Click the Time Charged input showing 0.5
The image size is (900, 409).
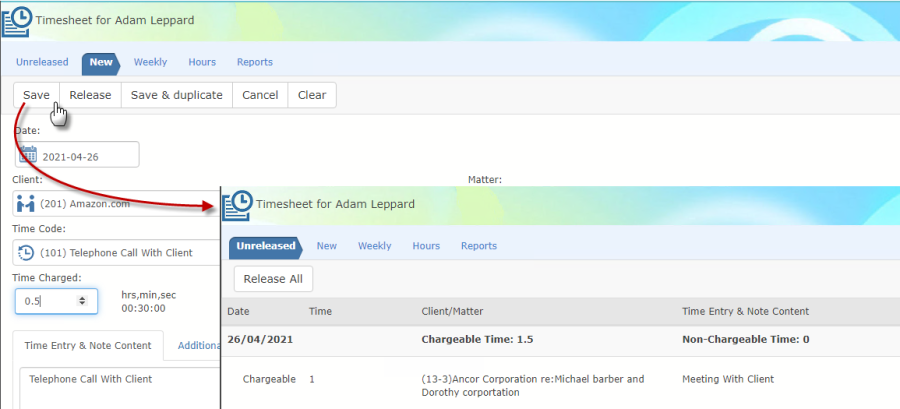[56, 301]
